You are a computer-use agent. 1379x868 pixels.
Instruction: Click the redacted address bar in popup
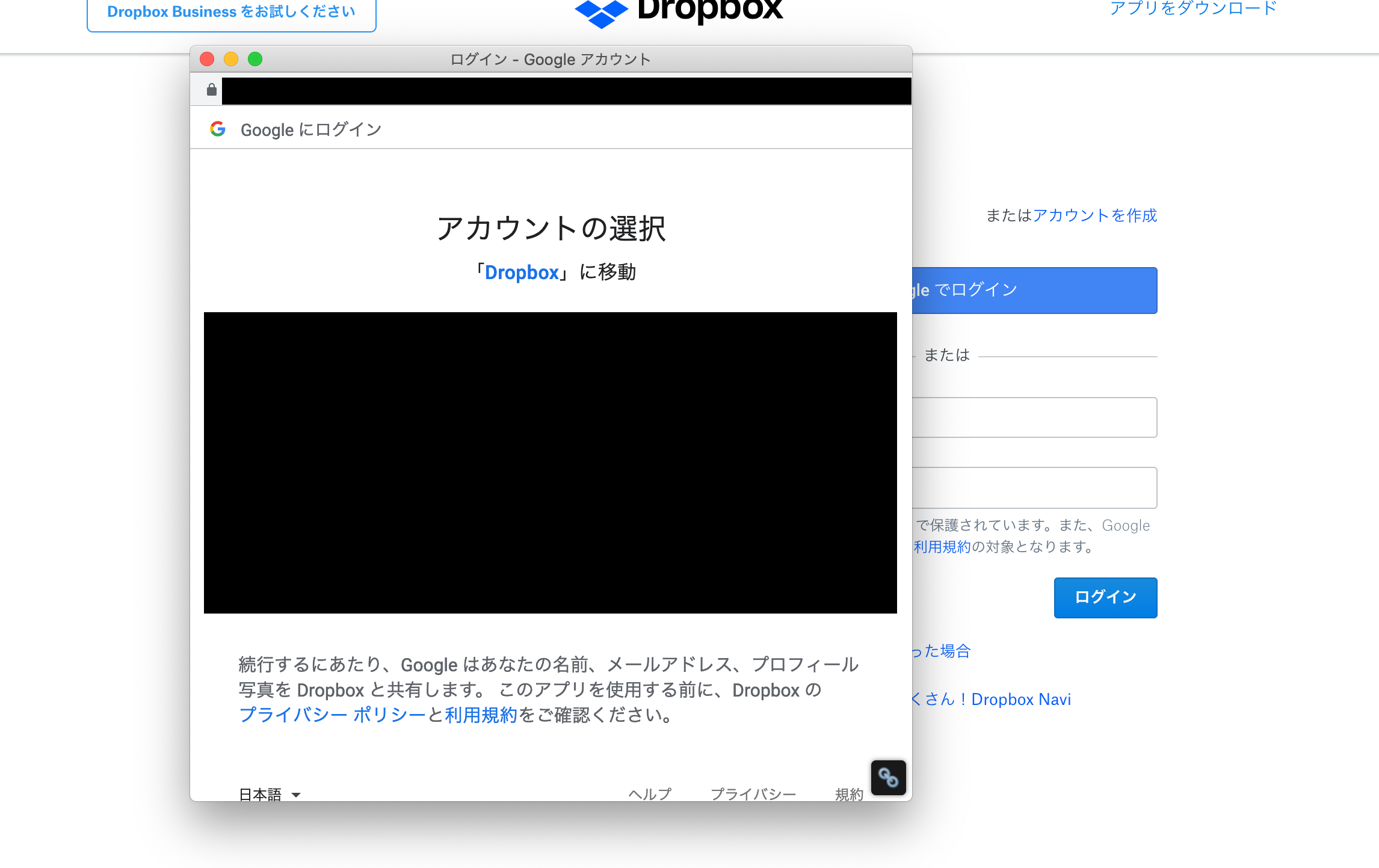point(566,91)
